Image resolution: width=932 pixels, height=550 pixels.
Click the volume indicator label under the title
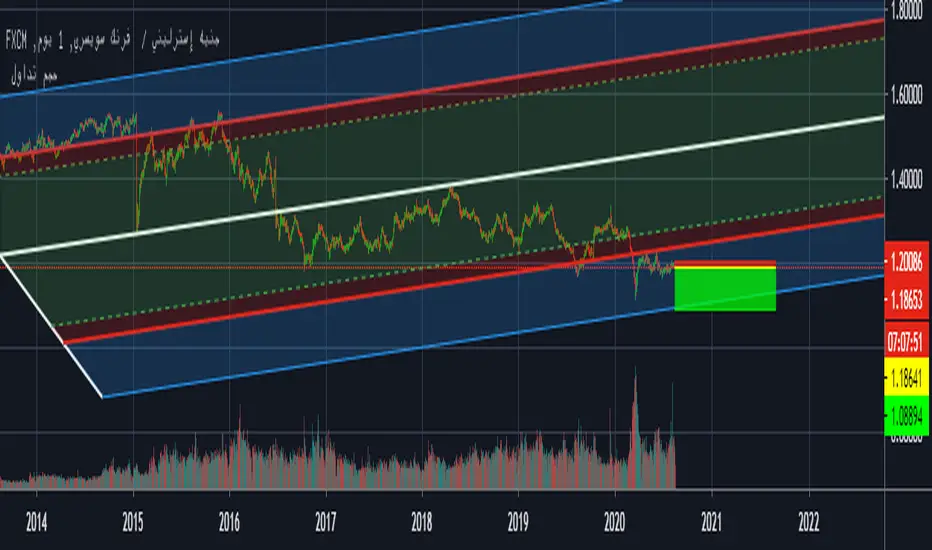coord(34,76)
